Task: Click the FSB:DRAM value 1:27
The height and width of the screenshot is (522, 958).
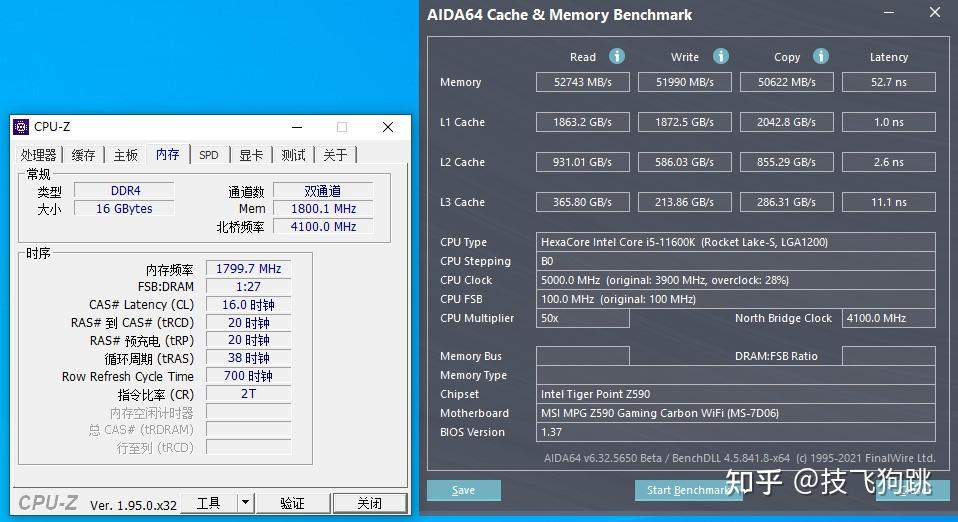Action: click(249, 286)
